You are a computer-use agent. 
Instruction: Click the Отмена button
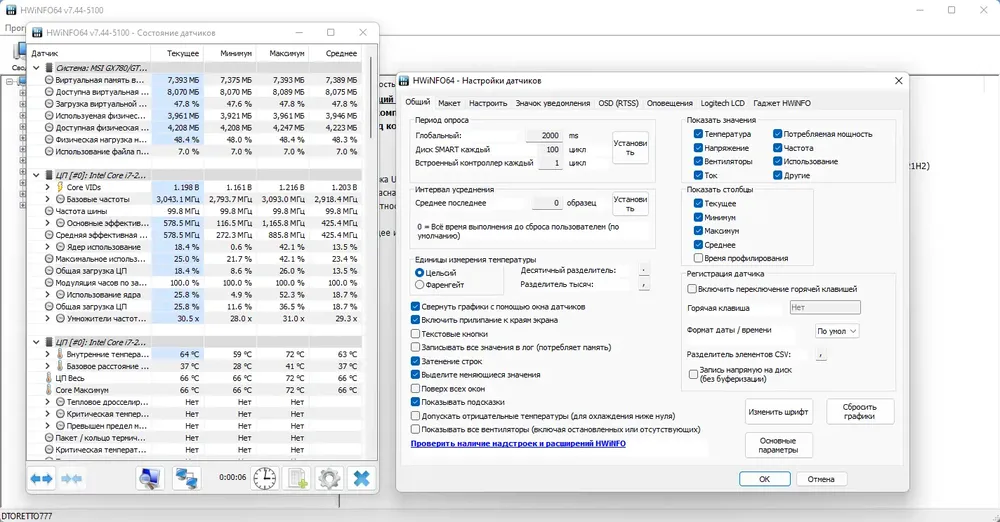click(x=821, y=479)
